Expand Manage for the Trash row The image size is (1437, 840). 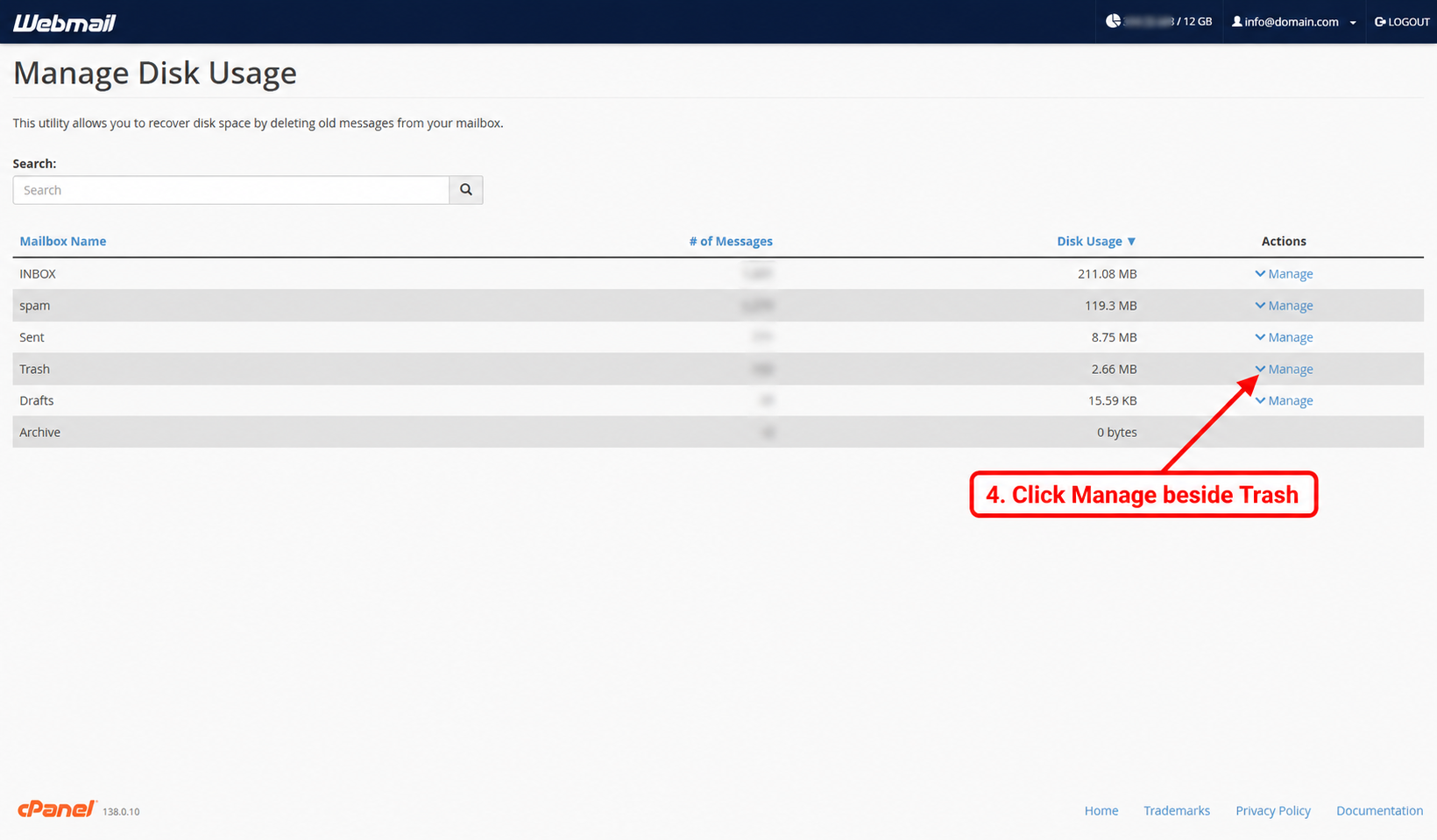(1284, 369)
